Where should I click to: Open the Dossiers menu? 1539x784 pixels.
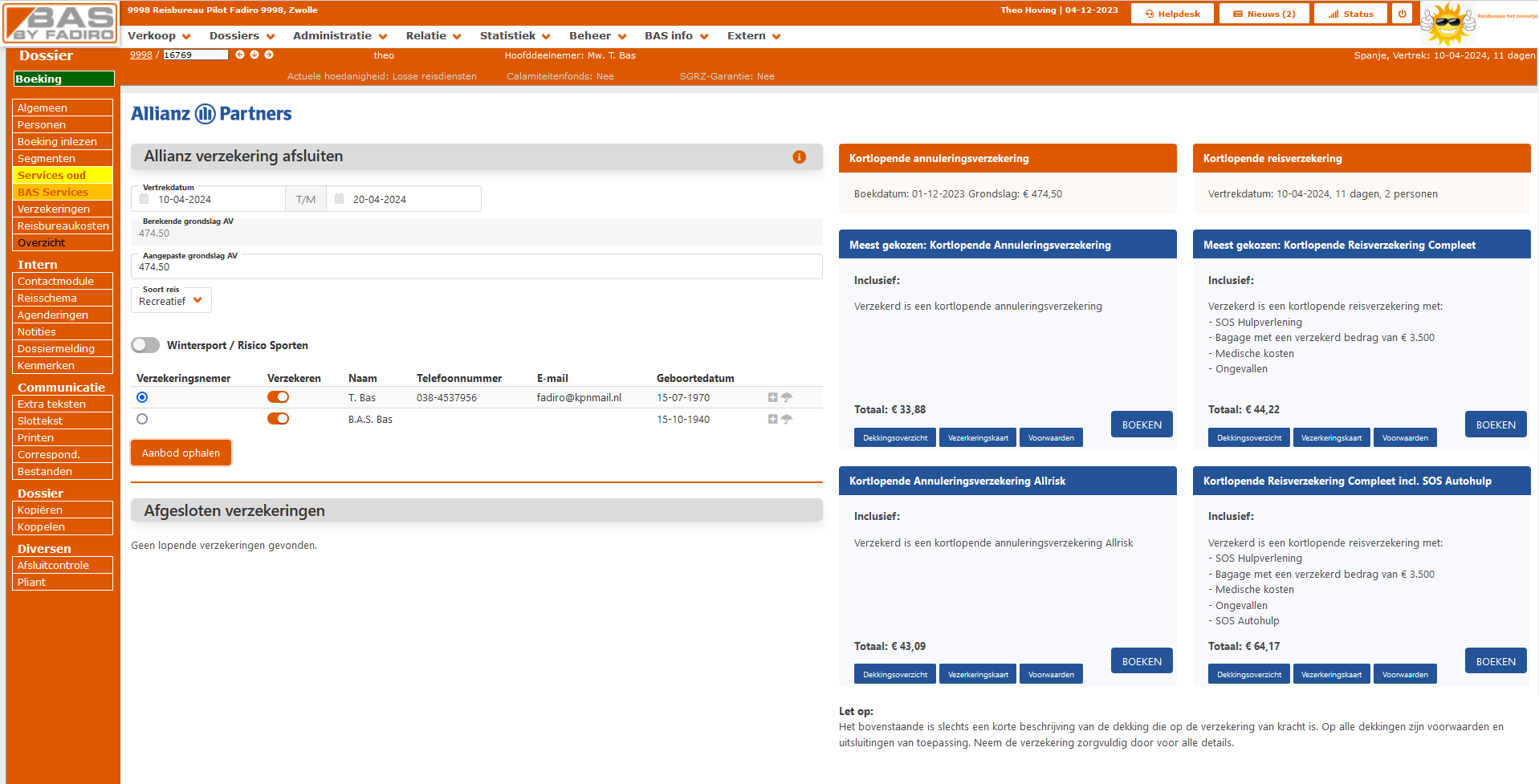point(242,35)
